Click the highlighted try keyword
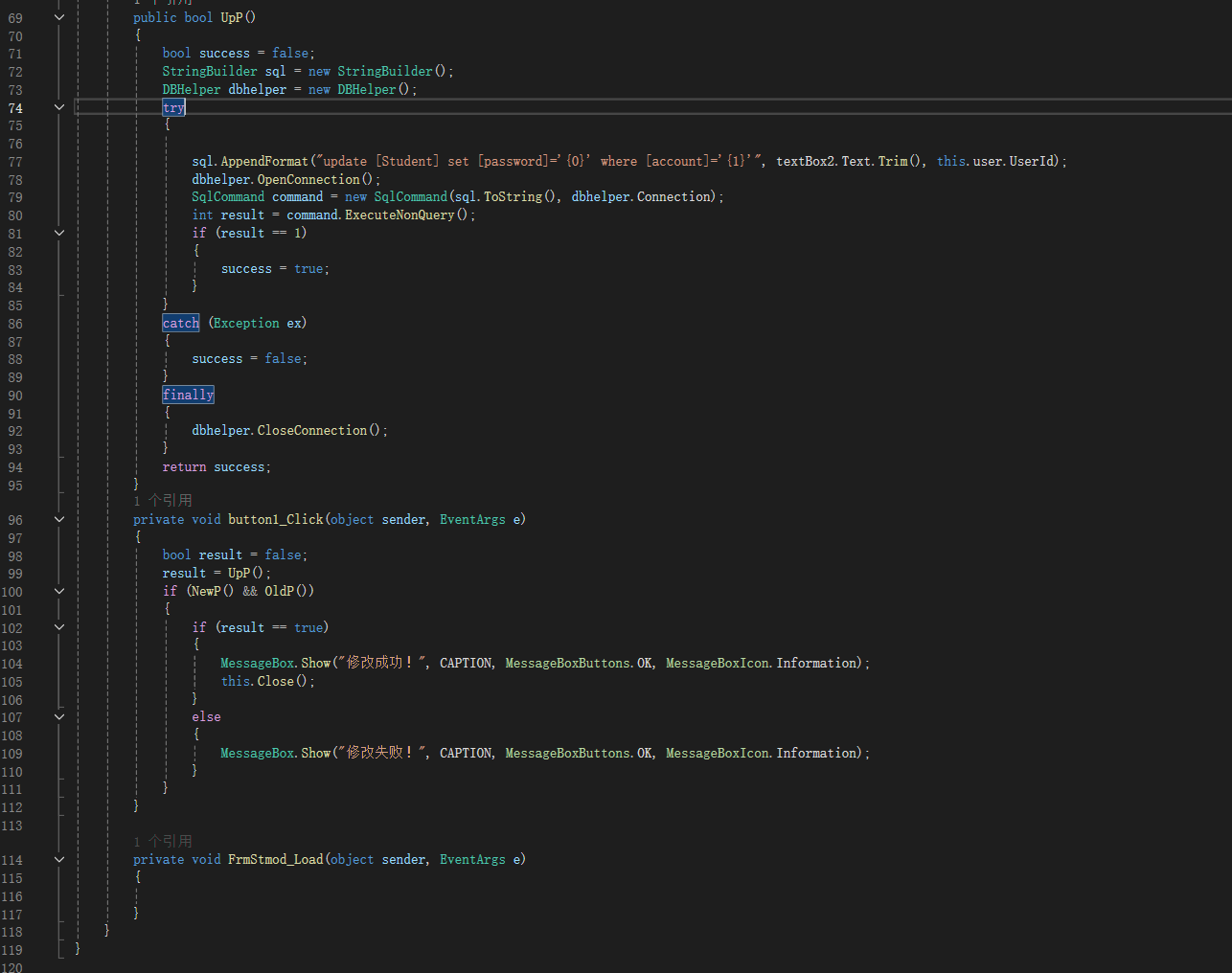Viewport: 1232px width, 973px height. (173, 107)
